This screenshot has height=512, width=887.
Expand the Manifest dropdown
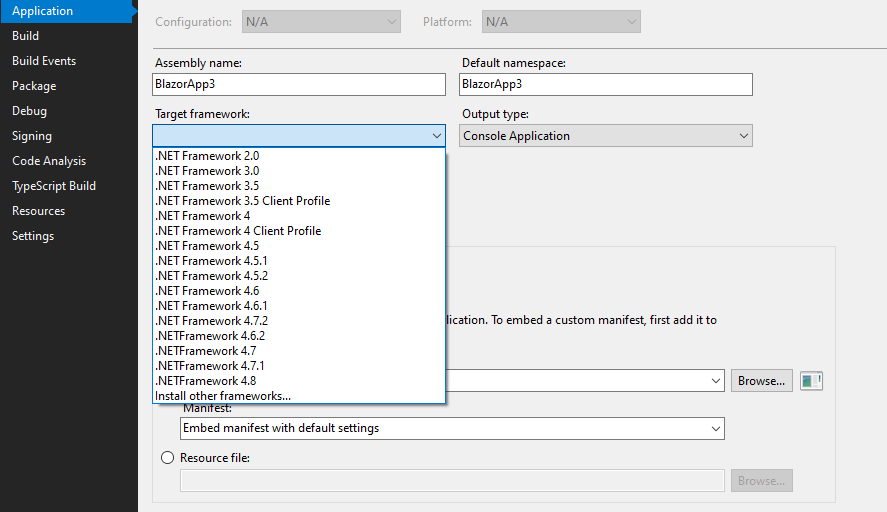[452, 428]
